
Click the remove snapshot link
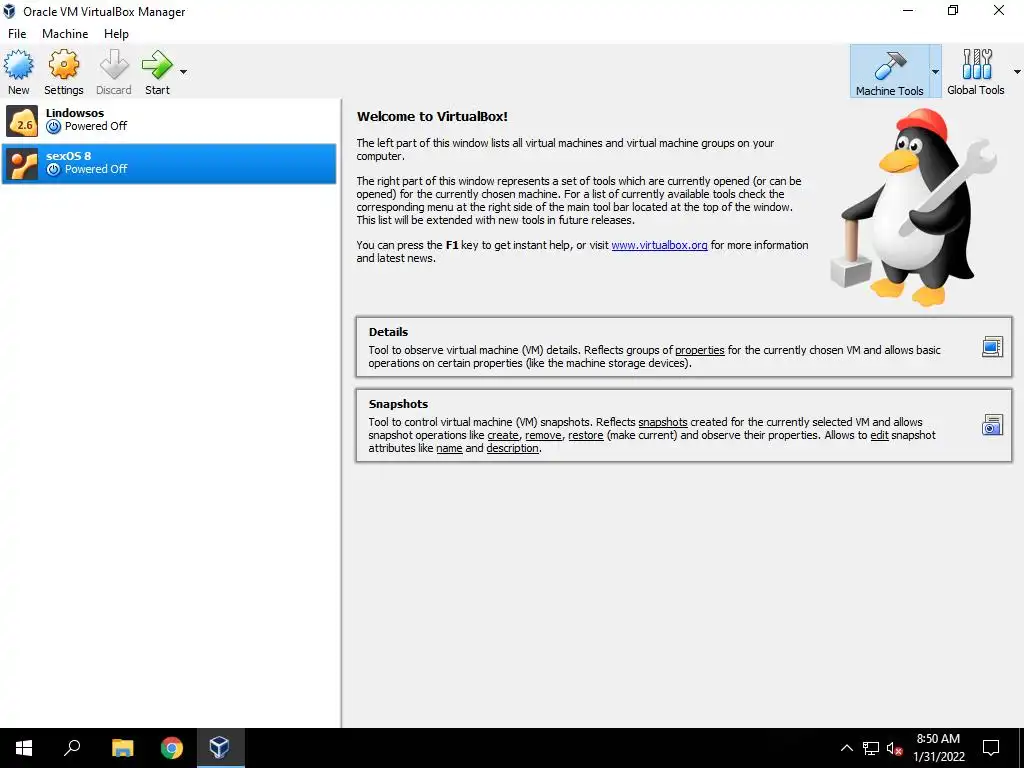543,436
